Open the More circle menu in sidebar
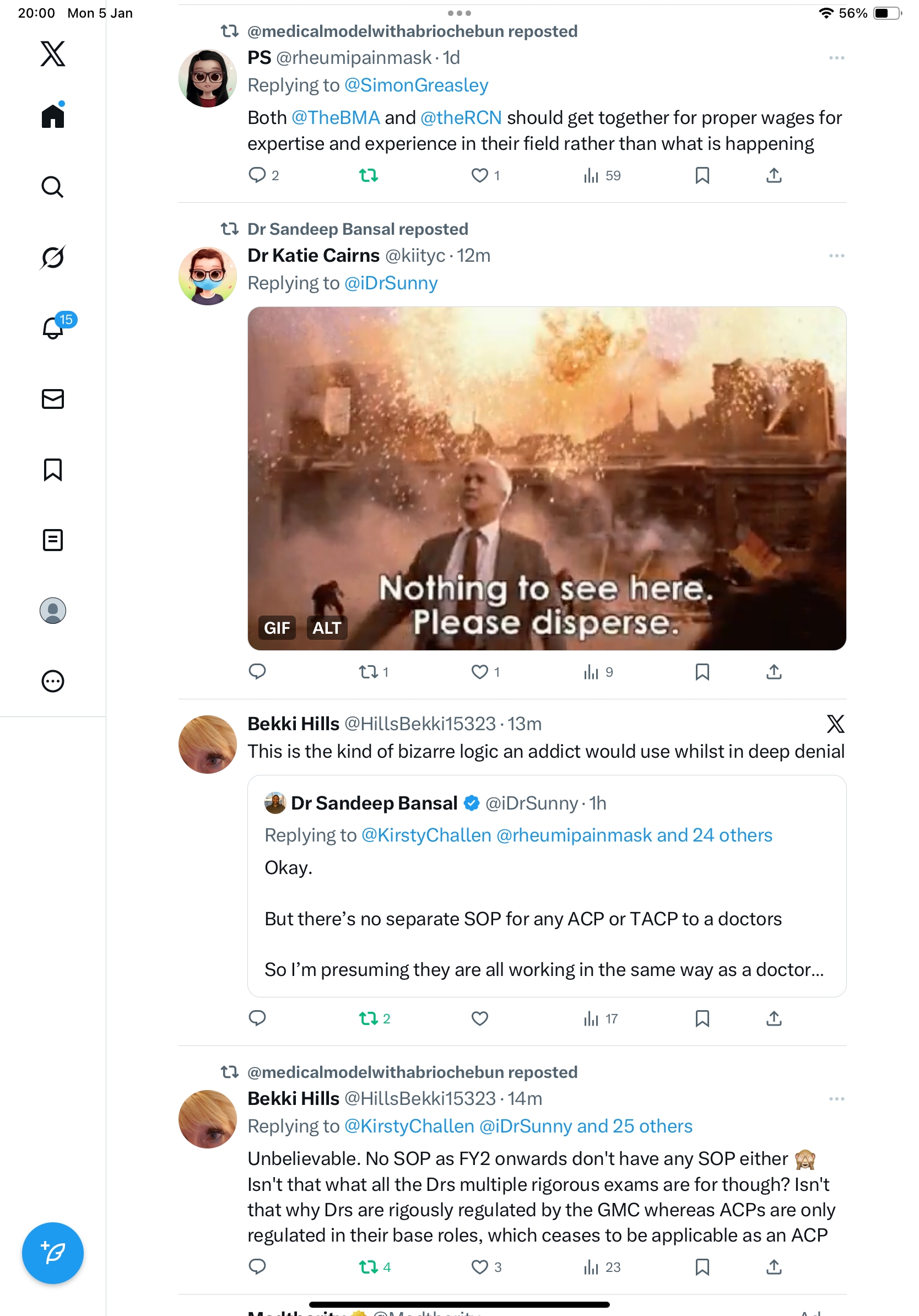919x1316 pixels. click(53, 681)
